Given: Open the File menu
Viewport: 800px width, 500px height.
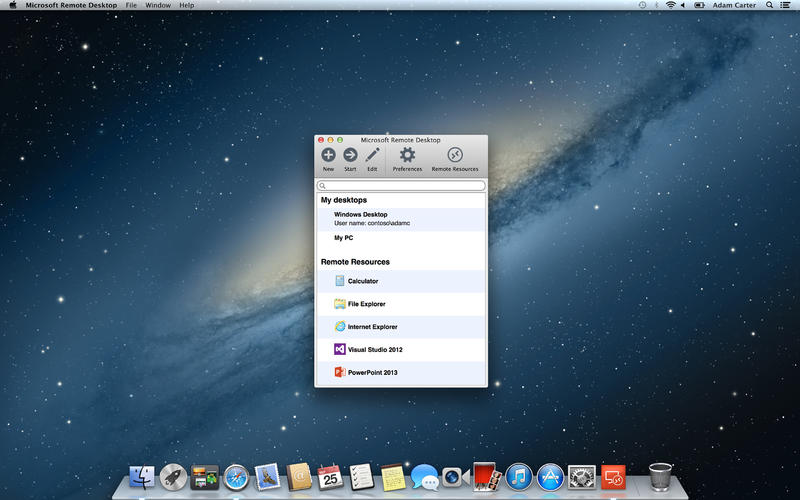Looking at the screenshot, I should click(131, 5).
